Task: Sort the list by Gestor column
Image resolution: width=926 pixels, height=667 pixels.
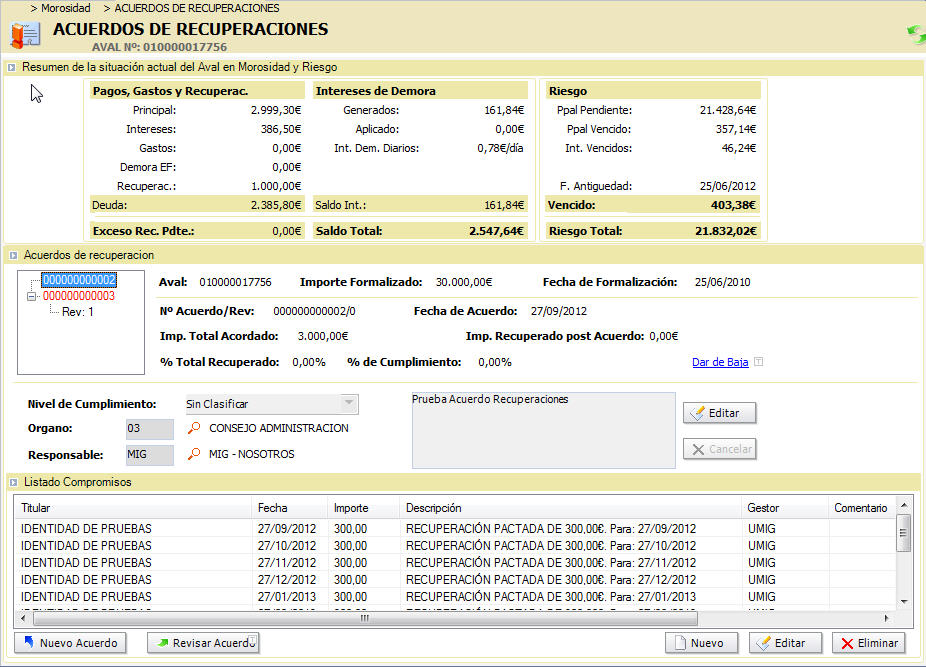Action: [x=784, y=508]
